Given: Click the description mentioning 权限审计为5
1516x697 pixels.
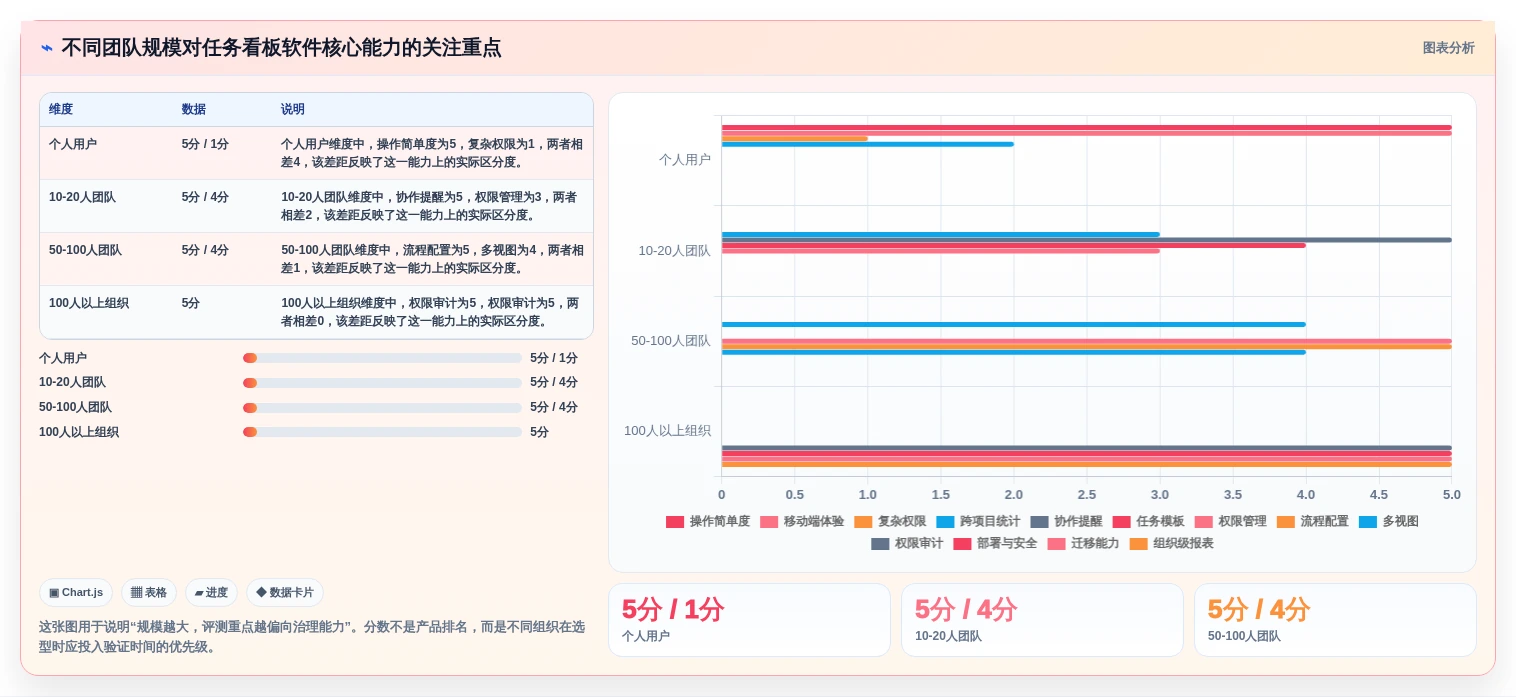Looking at the screenshot, I should point(432,312).
